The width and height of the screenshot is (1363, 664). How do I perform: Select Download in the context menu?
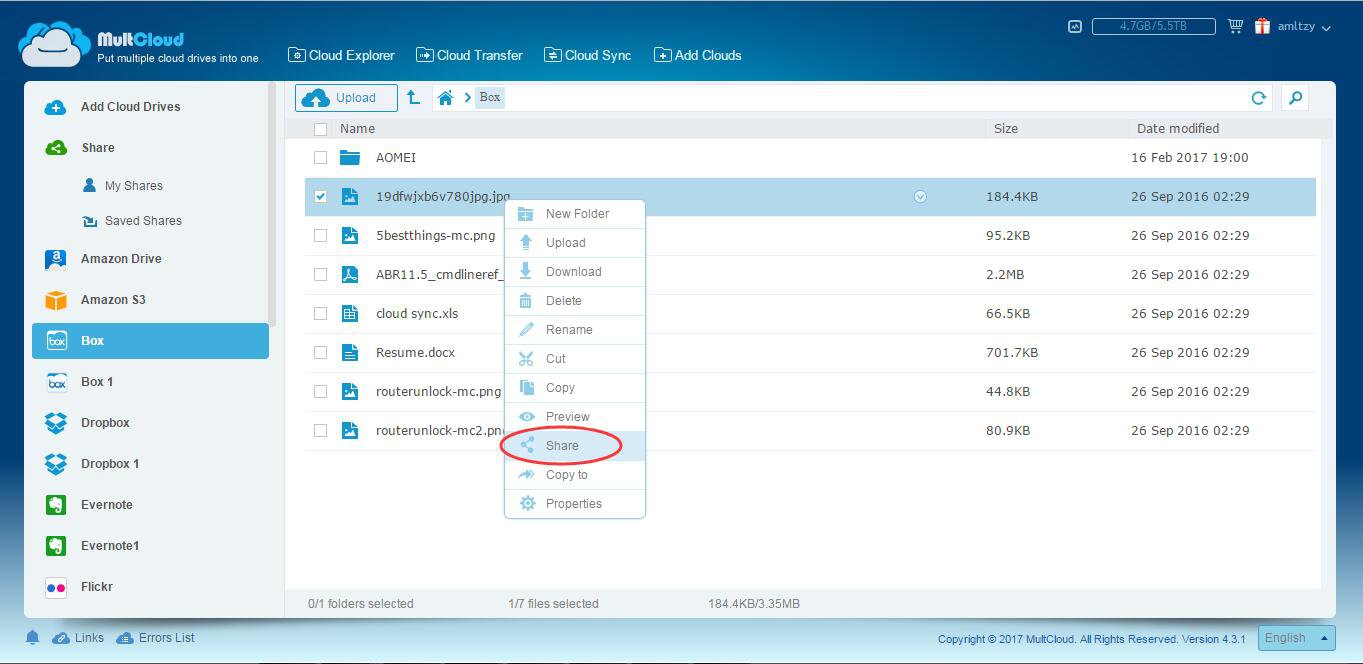point(573,272)
